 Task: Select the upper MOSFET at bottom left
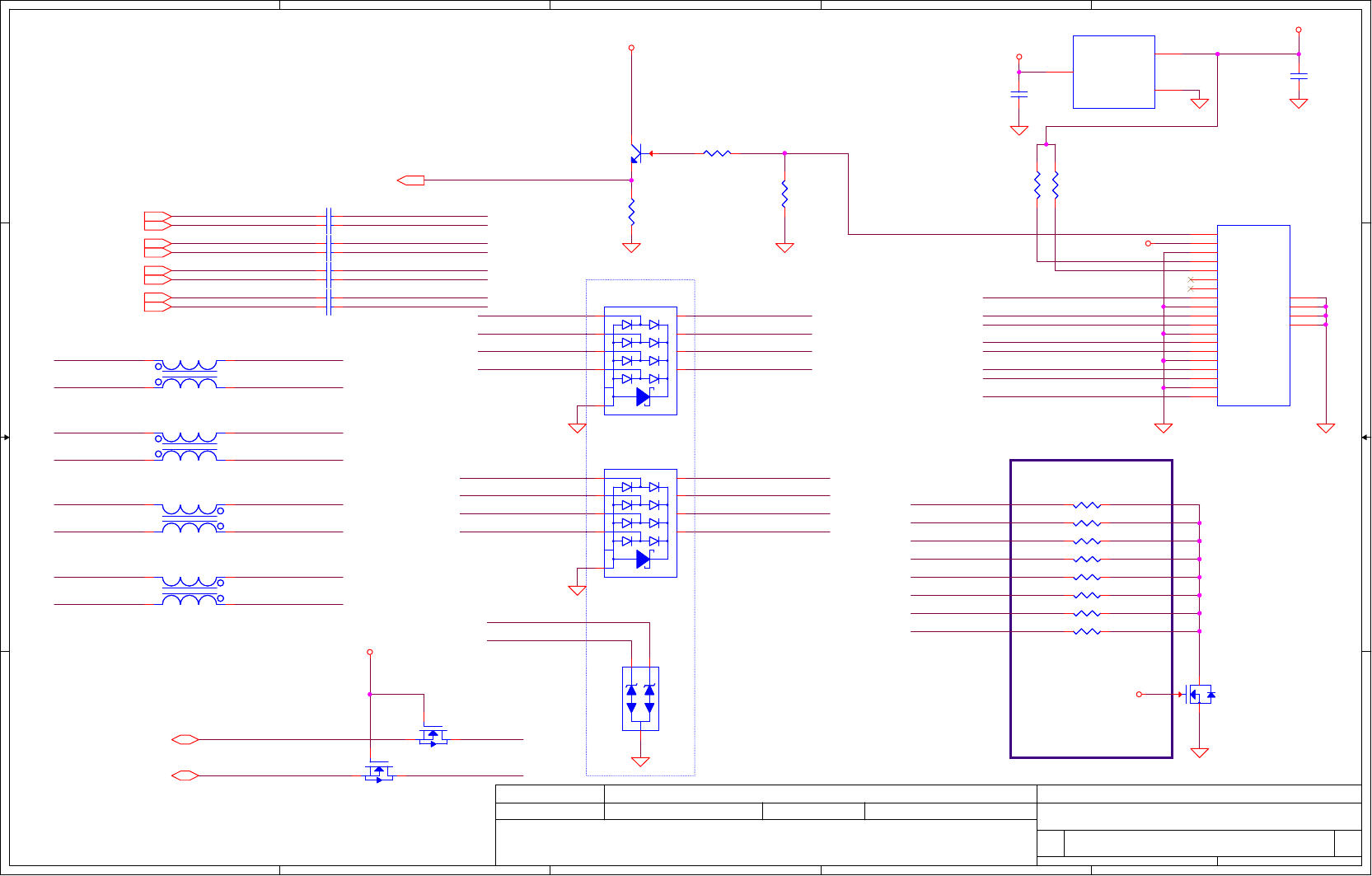433,734
